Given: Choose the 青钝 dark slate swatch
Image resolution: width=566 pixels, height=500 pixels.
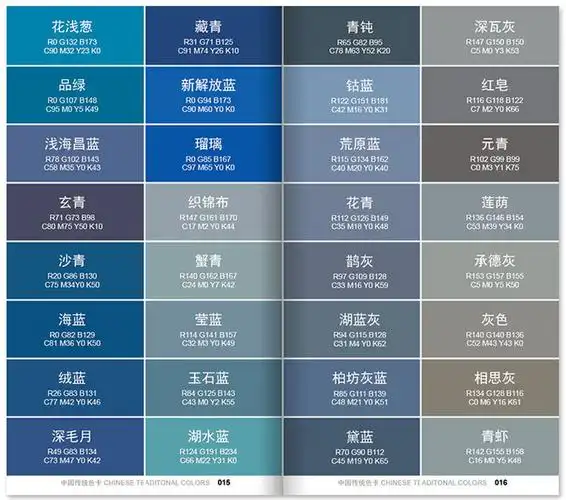Looking at the screenshot, I should click(x=352, y=35).
